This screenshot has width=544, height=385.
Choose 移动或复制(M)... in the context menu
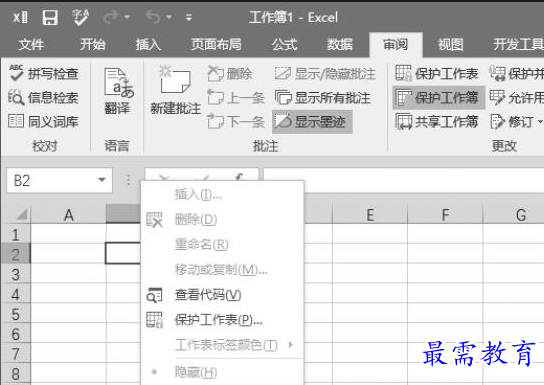point(222,270)
